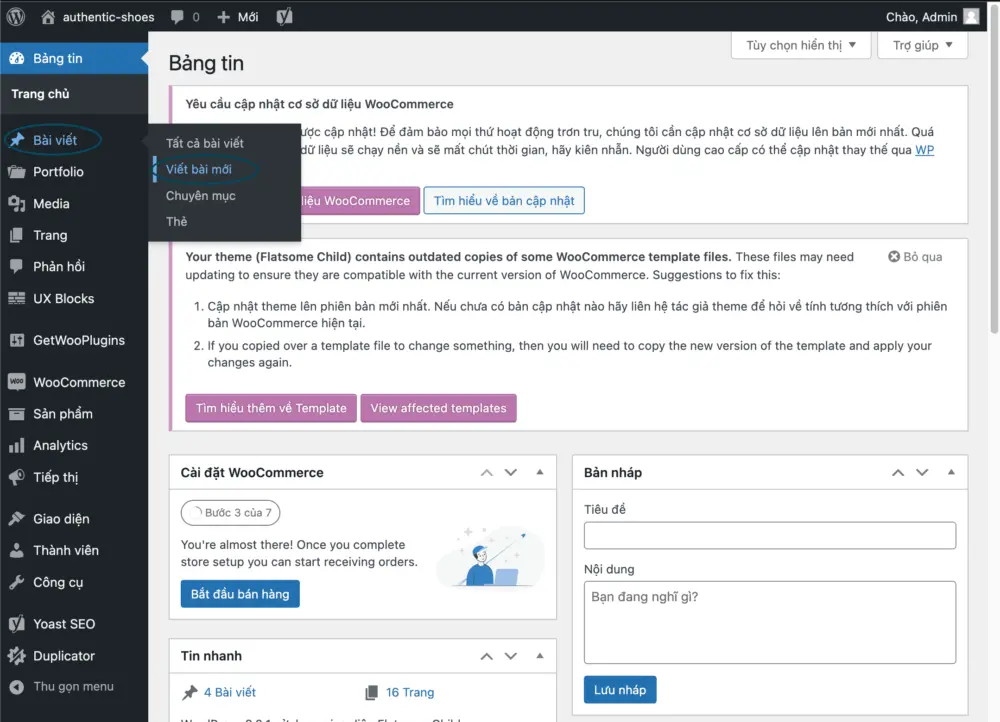This screenshot has height=722, width=1000.
Task: Open the comments bubble icon in admin bar
Action: point(177,17)
